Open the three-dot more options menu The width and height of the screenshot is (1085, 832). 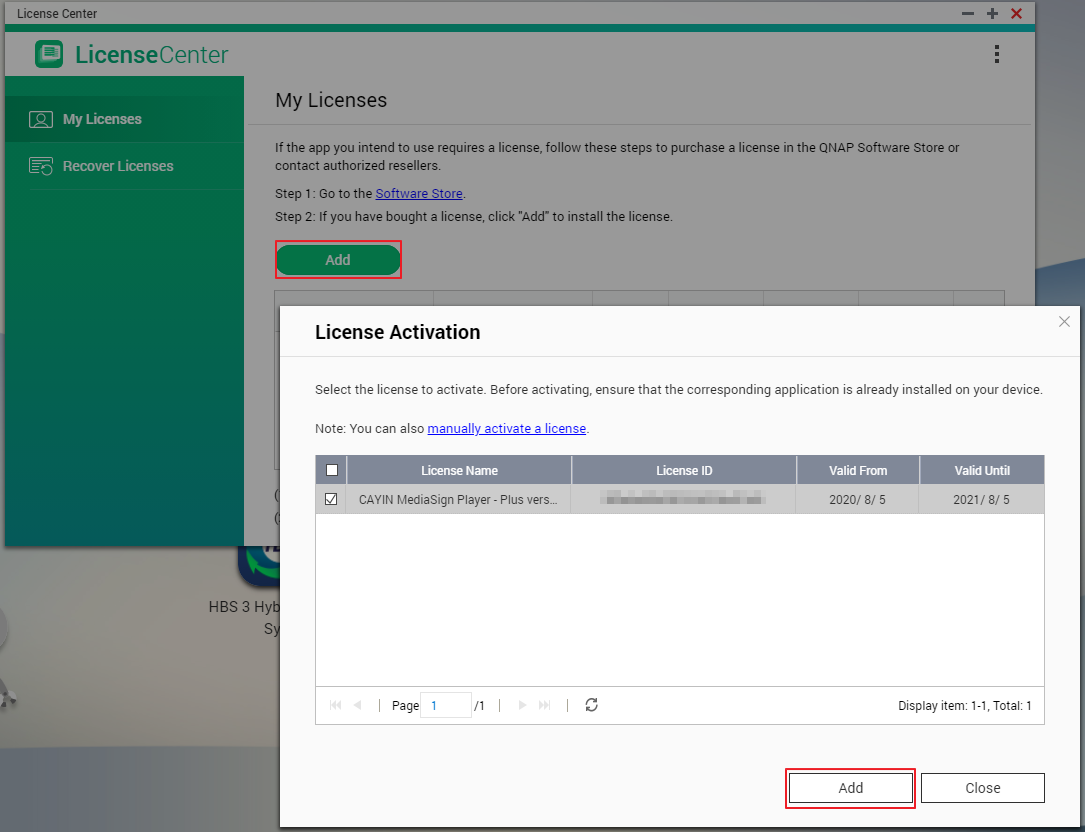pos(996,54)
